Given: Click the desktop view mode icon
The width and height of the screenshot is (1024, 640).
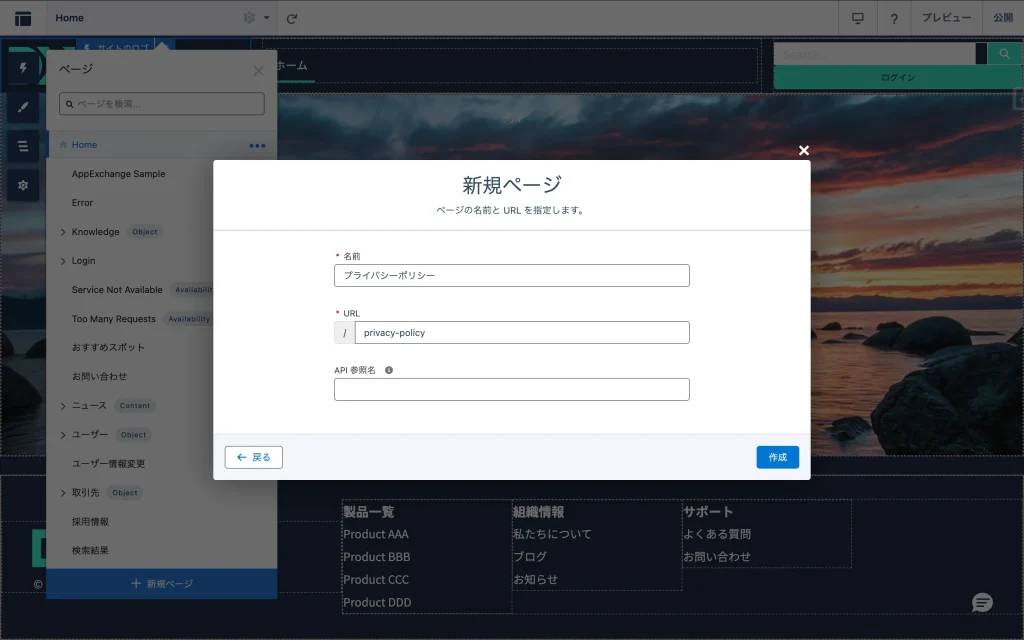Looking at the screenshot, I should pyautogui.click(x=857, y=18).
